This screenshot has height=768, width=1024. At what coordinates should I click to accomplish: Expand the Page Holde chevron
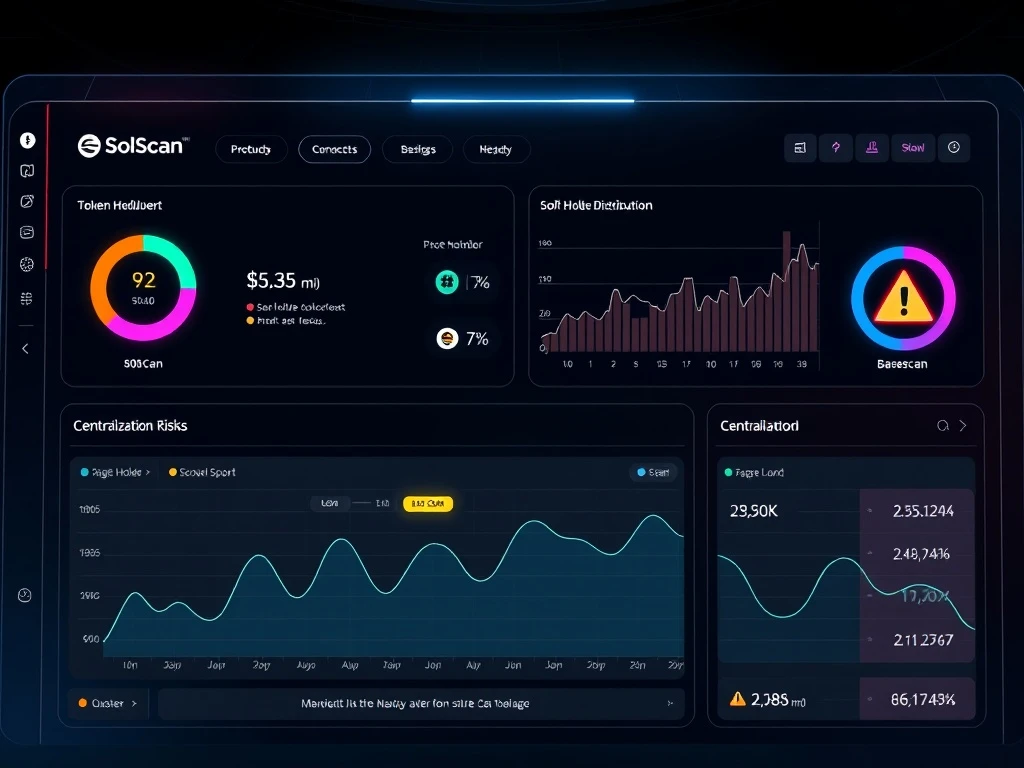148,472
